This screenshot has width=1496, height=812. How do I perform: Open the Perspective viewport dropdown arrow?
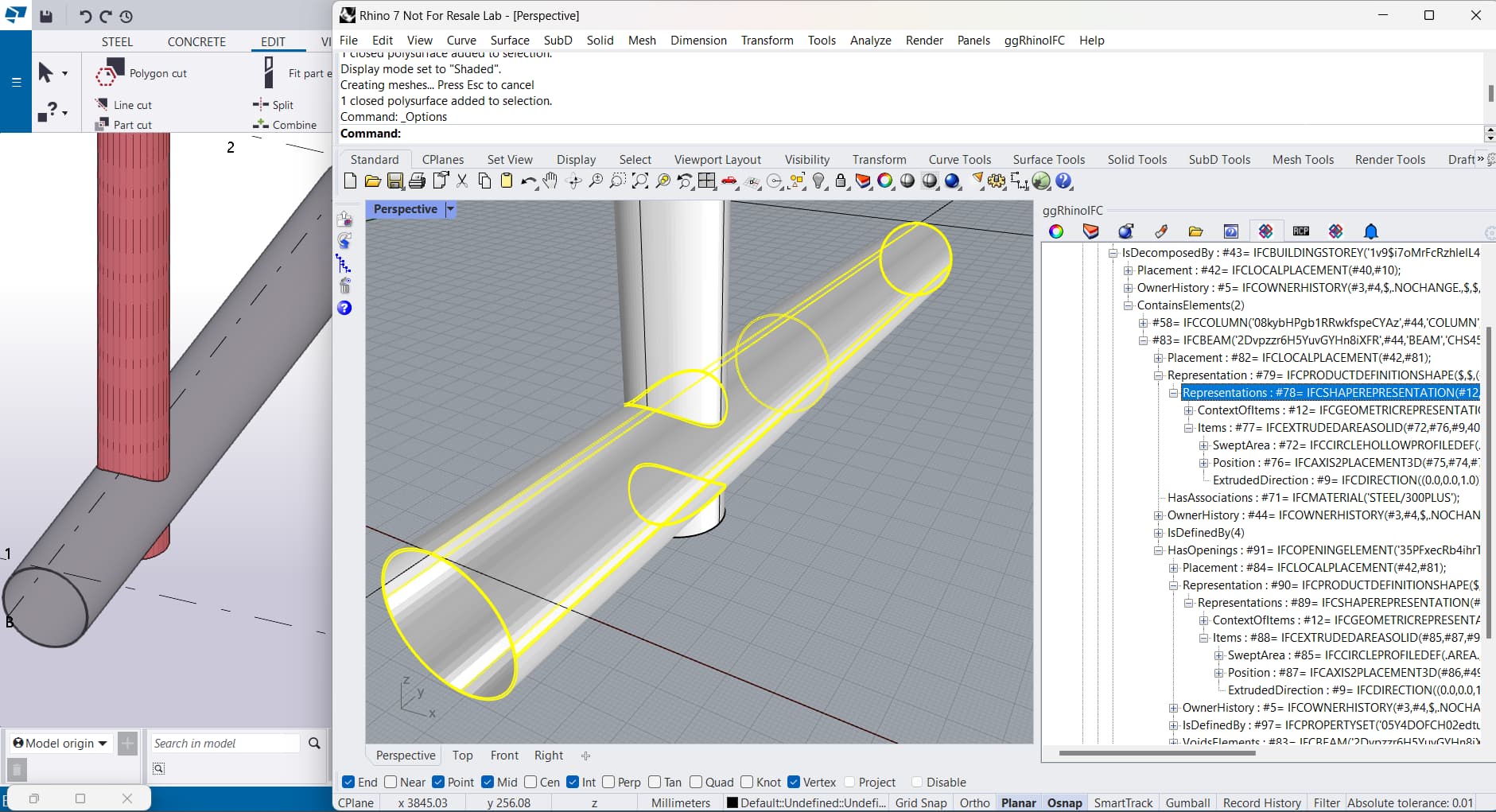(450, 209)
